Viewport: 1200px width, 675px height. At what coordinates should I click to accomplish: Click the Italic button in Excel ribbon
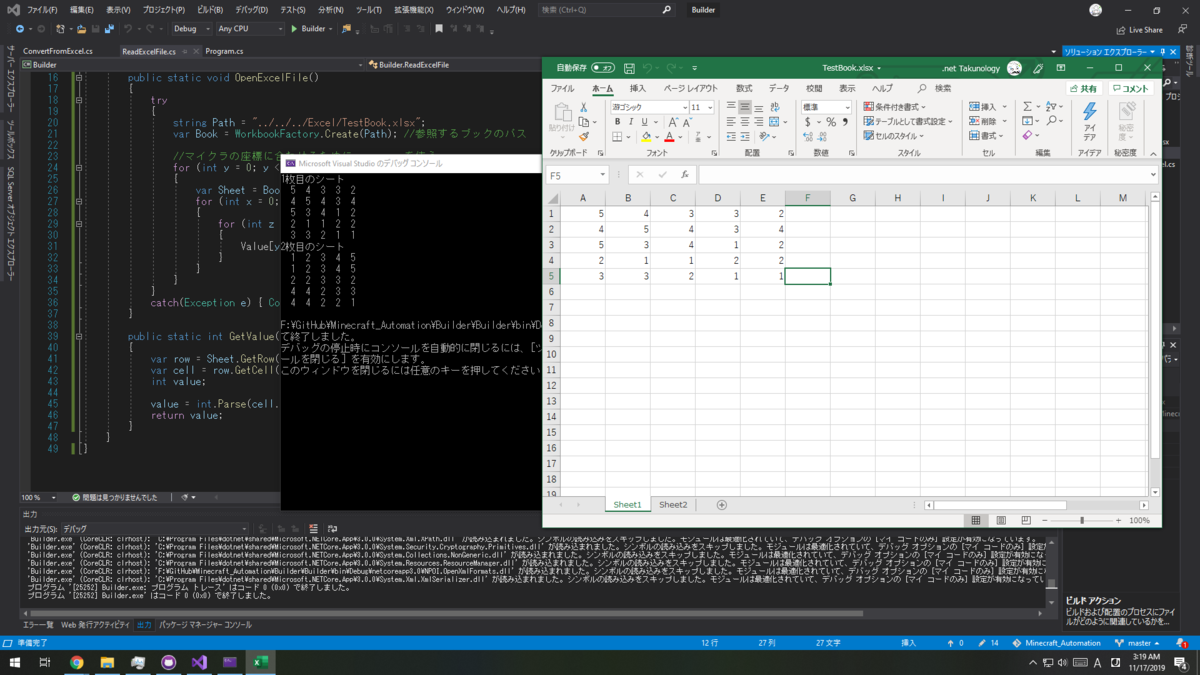pos(630,122)
